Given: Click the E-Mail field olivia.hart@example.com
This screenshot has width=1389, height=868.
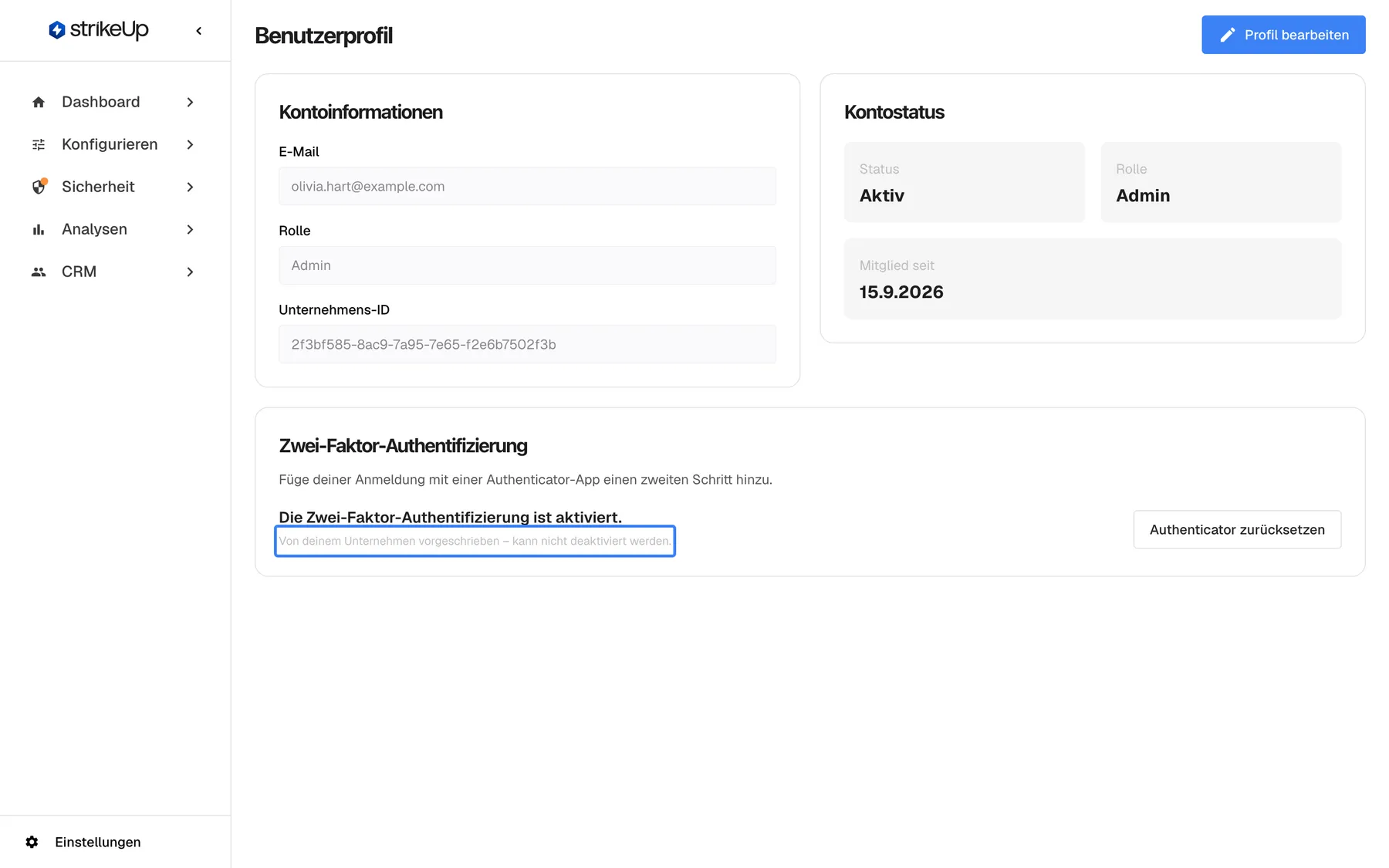Looking at the screenshot, I should 527,186.
